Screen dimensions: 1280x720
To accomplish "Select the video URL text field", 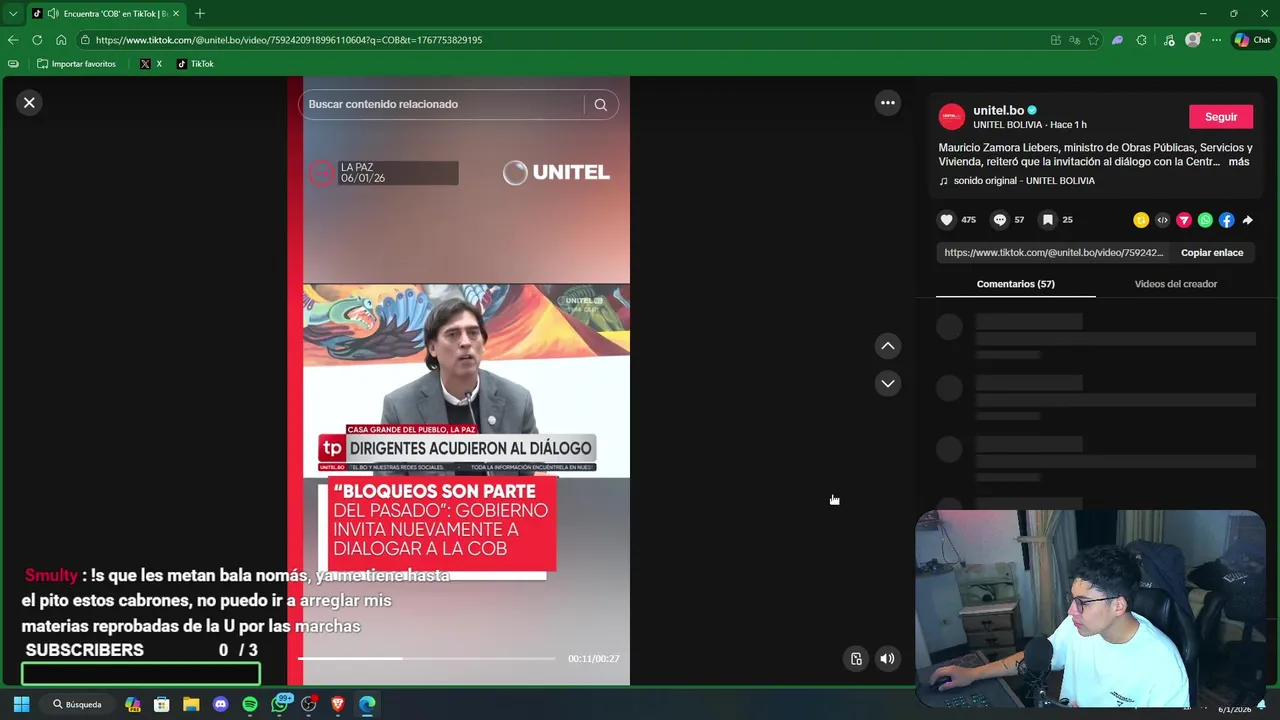I will 1054,253.
